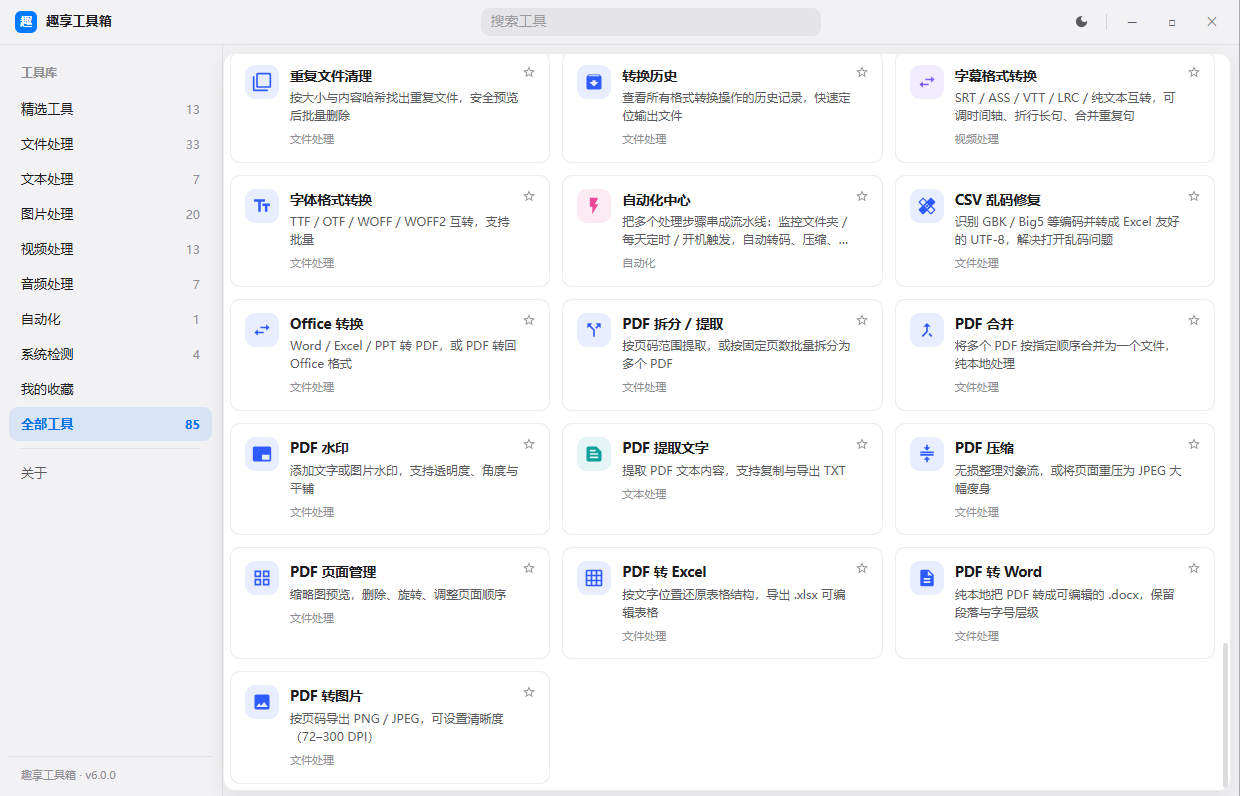Click the PDF 压缩 compress icon
The width and height of the screenshot is (1240, 796).
(927, 454)
